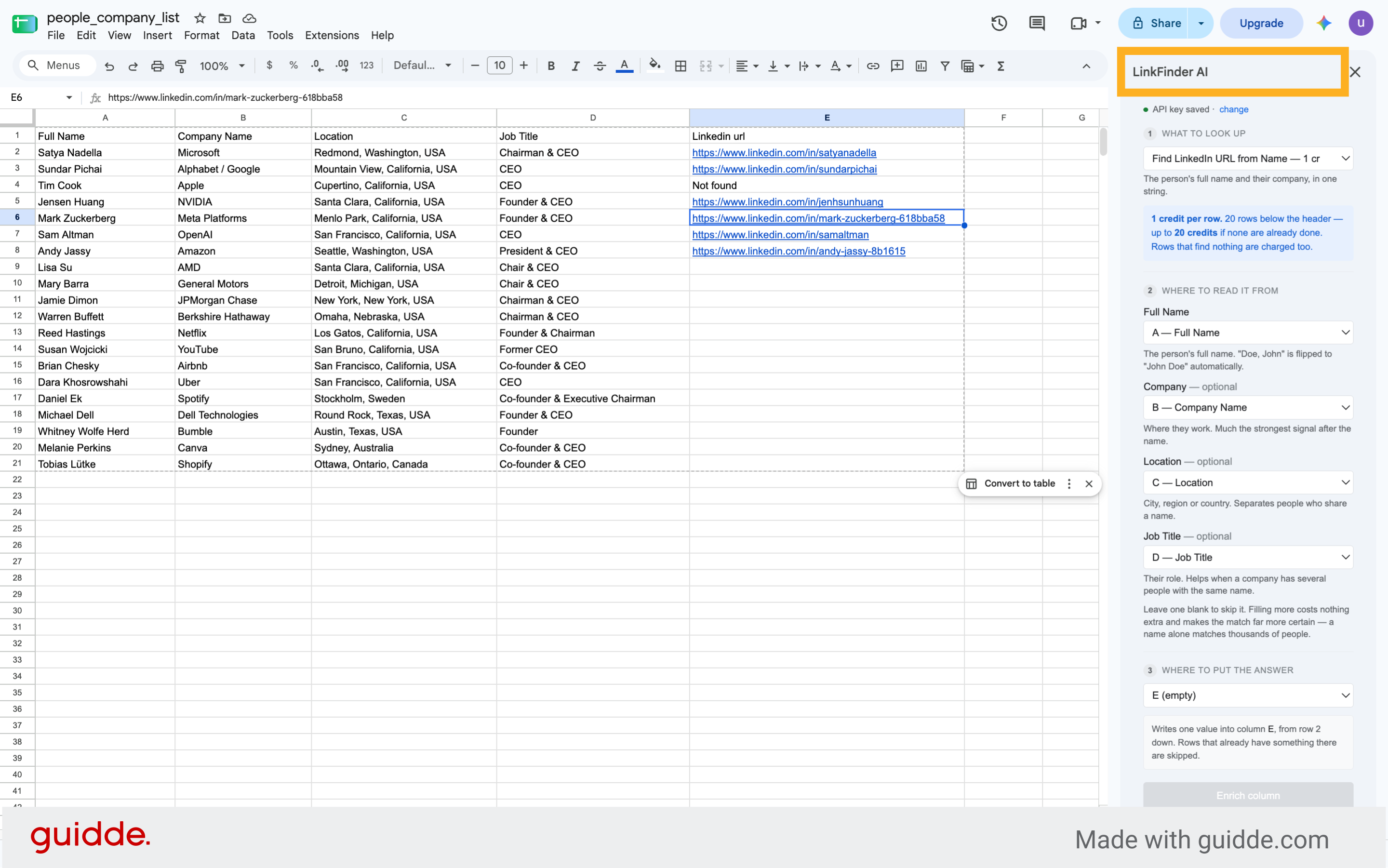
Task: Open the text rotation dropdown
Action: tap(841, 66)
